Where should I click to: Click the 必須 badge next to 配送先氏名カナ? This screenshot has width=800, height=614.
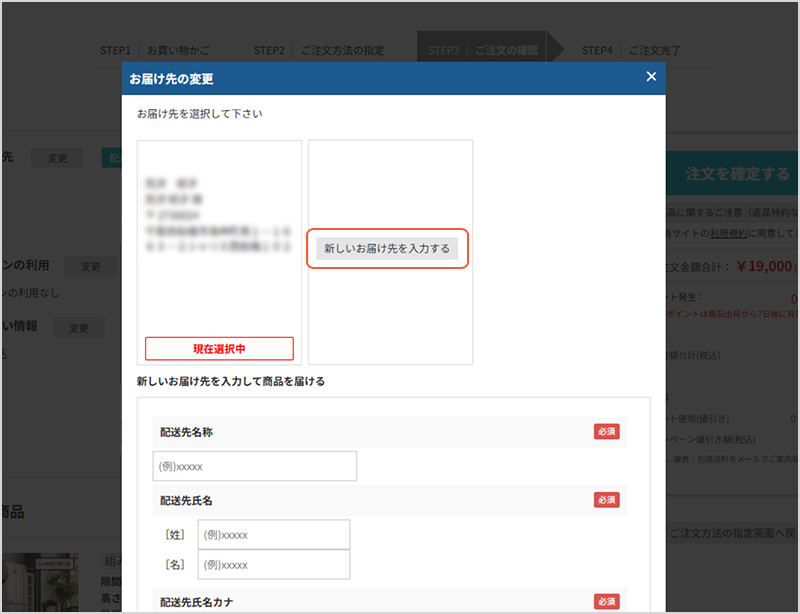606,601
